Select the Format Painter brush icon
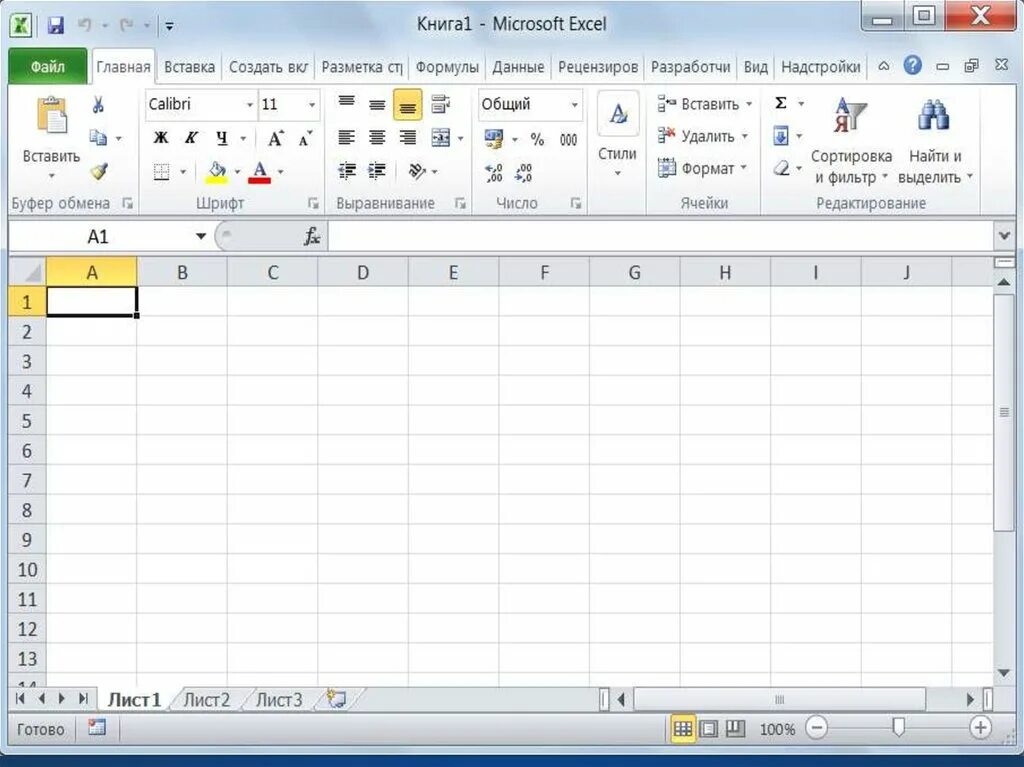The image size is (1024, 767). (x=99, y=171)
